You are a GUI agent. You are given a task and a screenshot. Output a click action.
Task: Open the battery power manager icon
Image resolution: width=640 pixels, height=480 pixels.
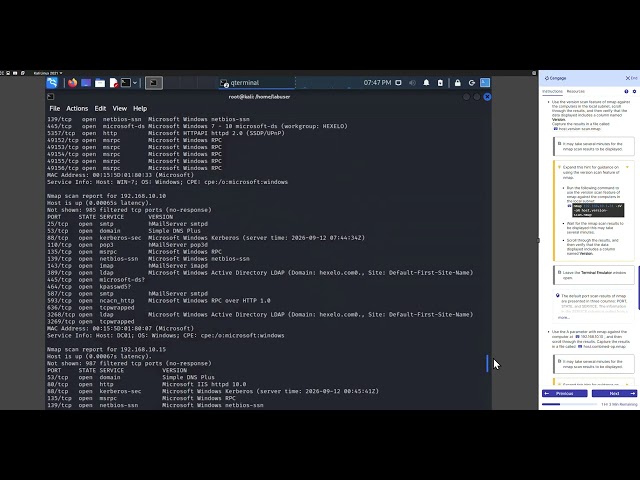(440, 83)
